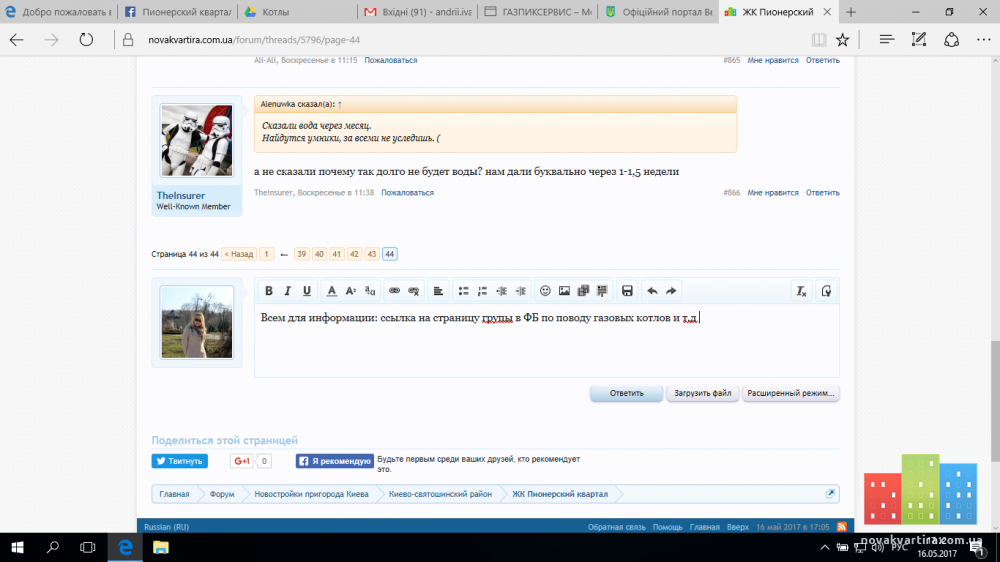
Task: Go to page 39 of the thread
Action: pyautogui.click(x=302, y=254)
